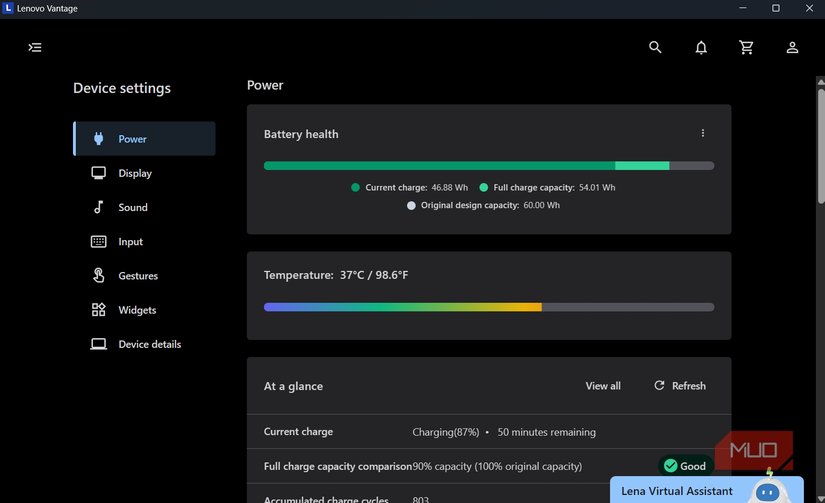Click the battery health capacity bar
This screenshot has width=825, height=503.
click(488, 166)
